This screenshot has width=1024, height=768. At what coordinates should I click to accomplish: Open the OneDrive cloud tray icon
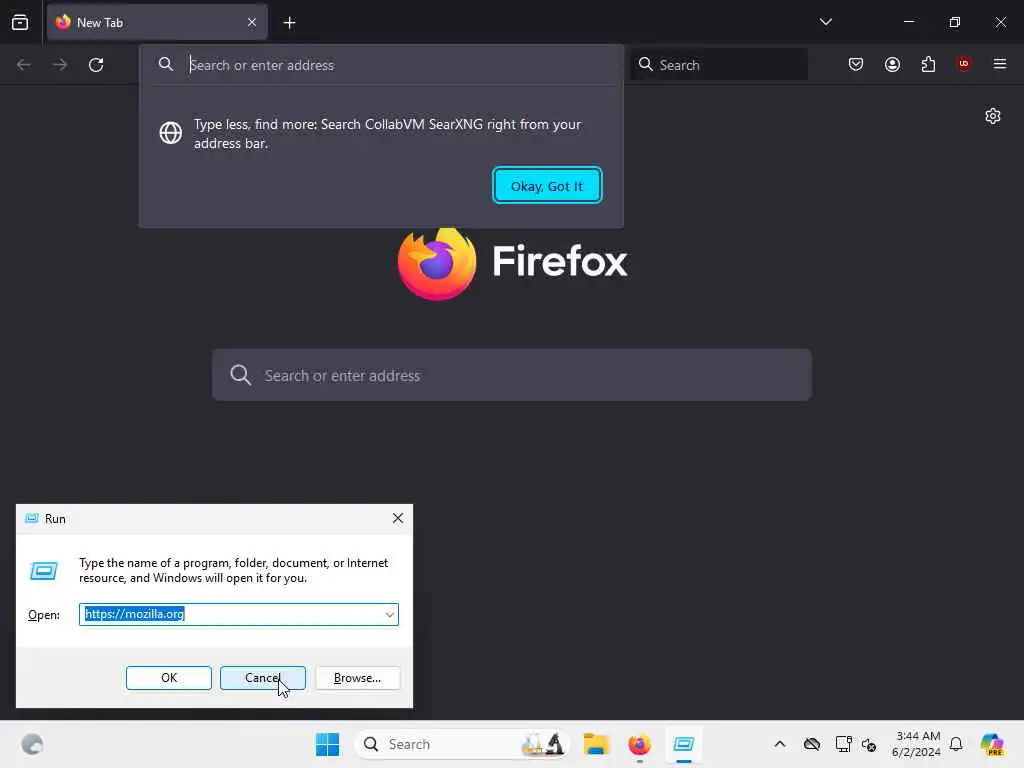coord(812,744)
